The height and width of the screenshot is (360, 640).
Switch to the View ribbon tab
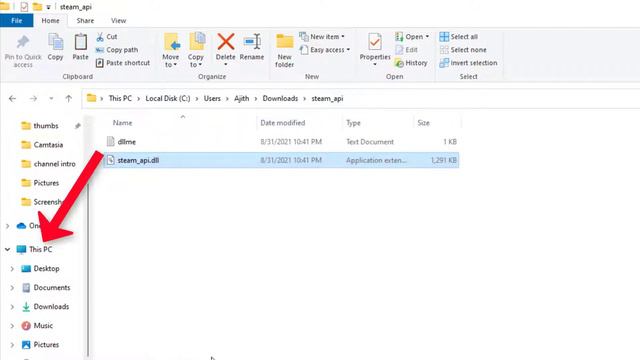[x=118, y=20]
